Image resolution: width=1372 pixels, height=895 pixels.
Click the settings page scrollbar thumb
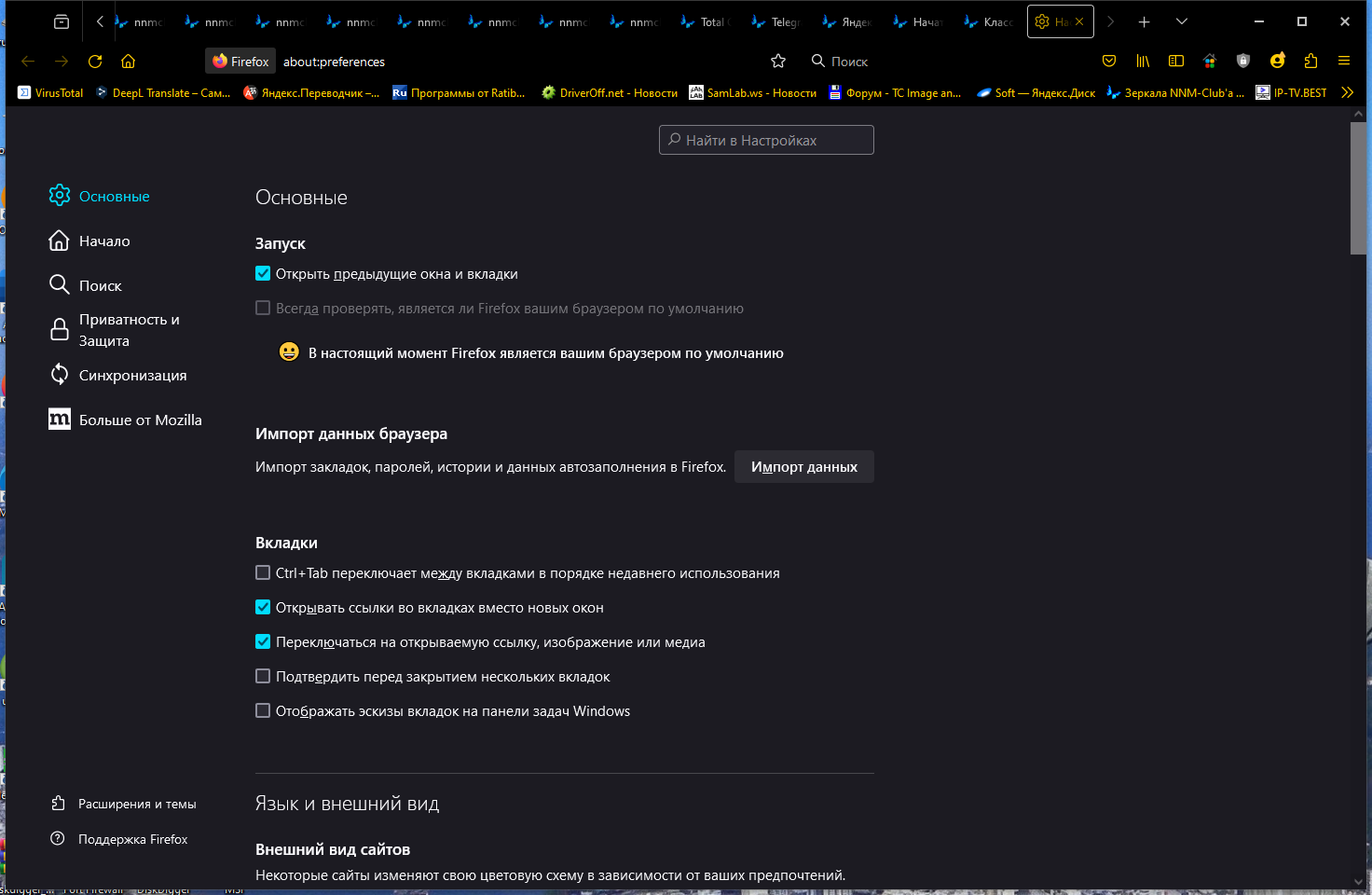(1358, 187)
